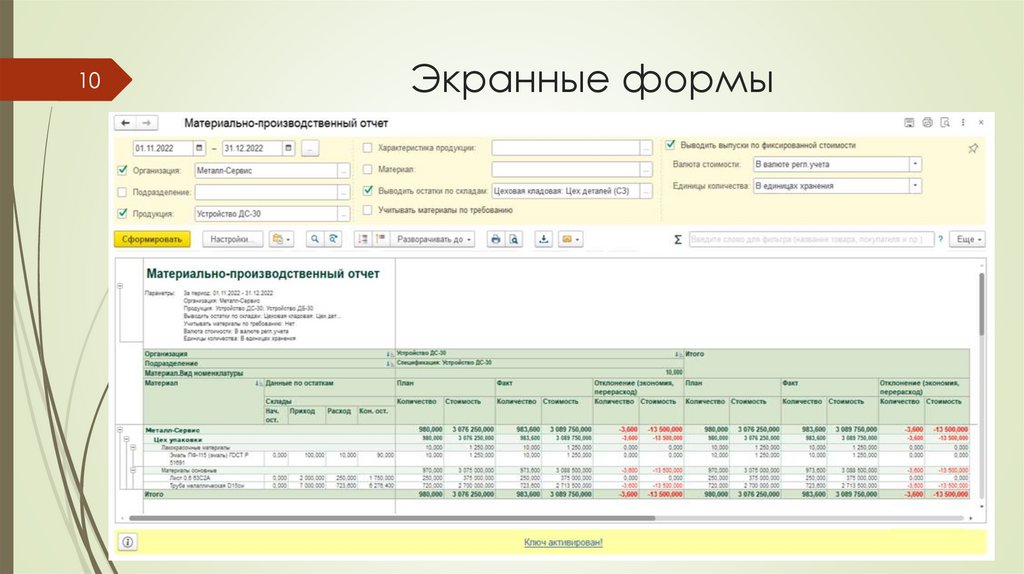
Task: Click the period selection ellipsis button
Action: click(x=310, y=148)
